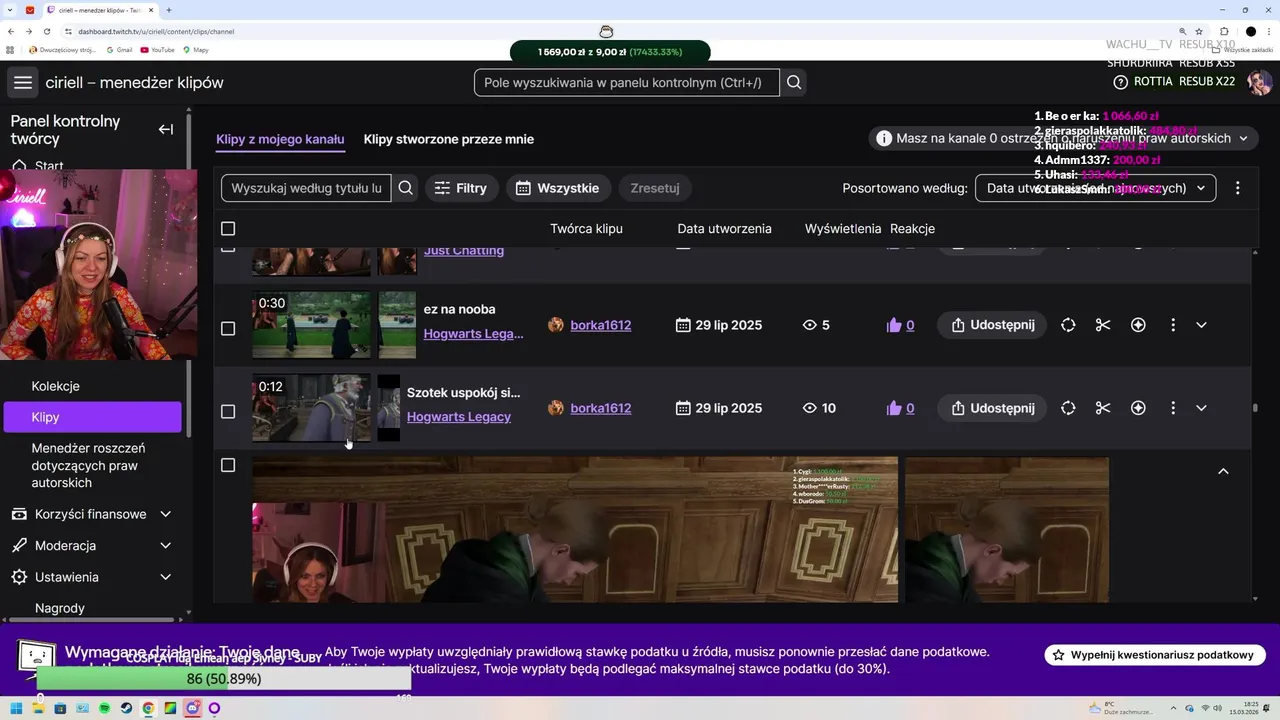The image size is (1280, 720).
Task: Go to Start in the sidebar
Action: [x=49, y=166]
